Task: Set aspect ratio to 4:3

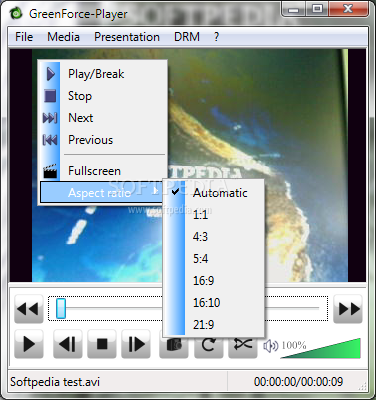Action: pyautogui.click(x=214, y=237)
